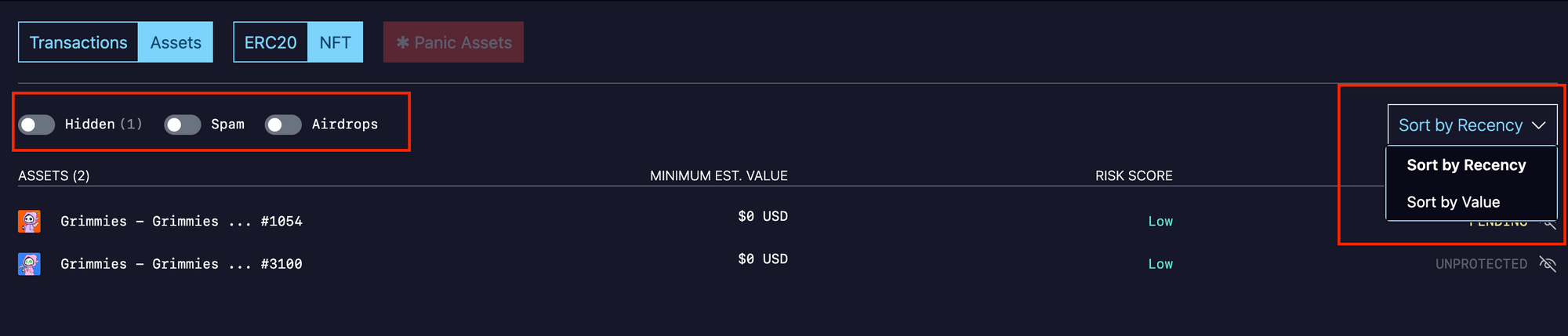Turn on the Airdrops toggle
Image resolution: width=1568 pixels, height=336 pixels.
pos(283,125)
